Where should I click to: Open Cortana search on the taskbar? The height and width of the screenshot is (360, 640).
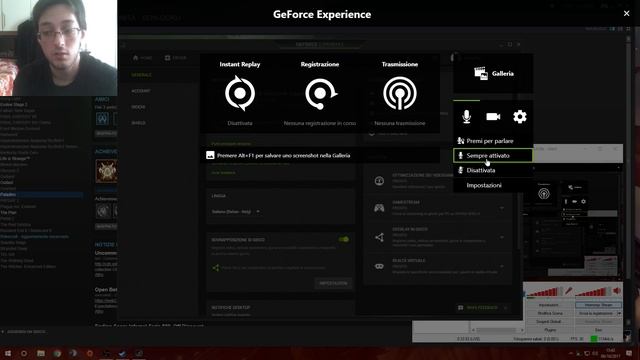coord(24,353)
